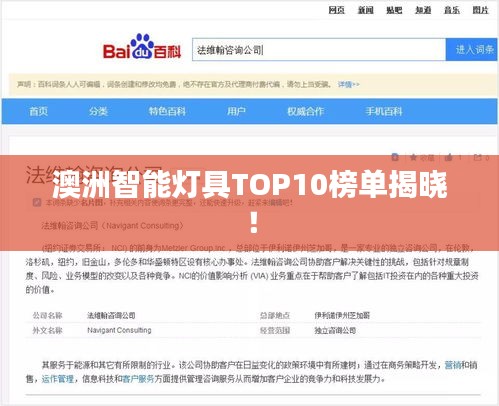Click the 独立咨询公司 table value
The width and height of the screenshot is (499, 406).
click(x=335, y=331)
